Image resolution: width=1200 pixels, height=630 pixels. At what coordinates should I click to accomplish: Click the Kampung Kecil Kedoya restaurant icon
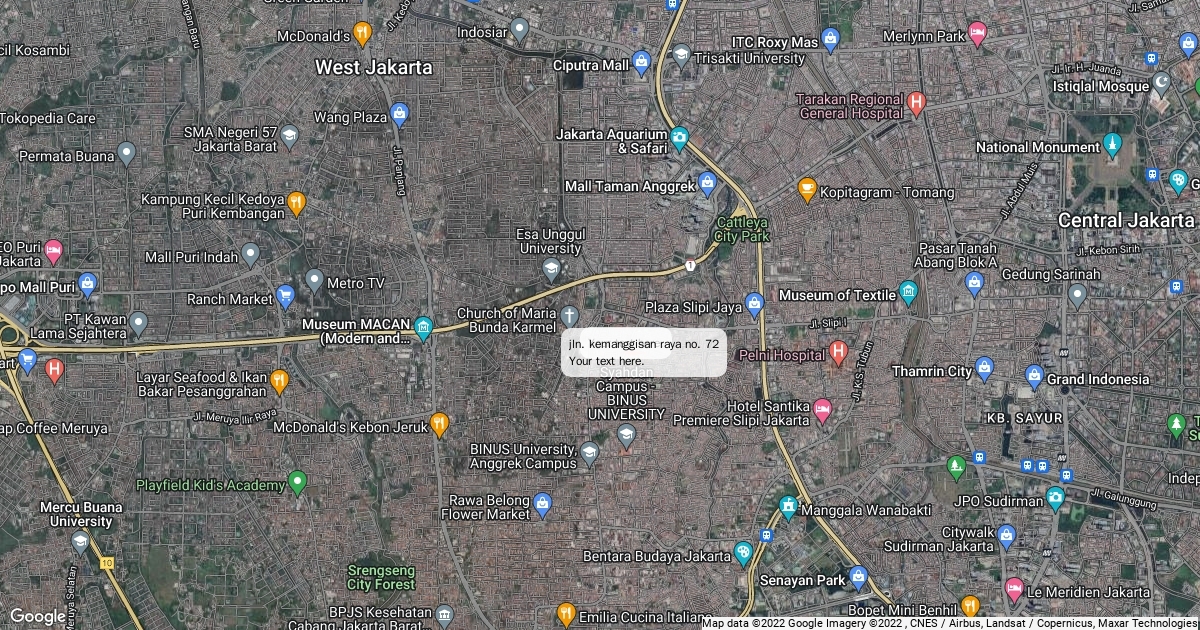pos(296,204)
